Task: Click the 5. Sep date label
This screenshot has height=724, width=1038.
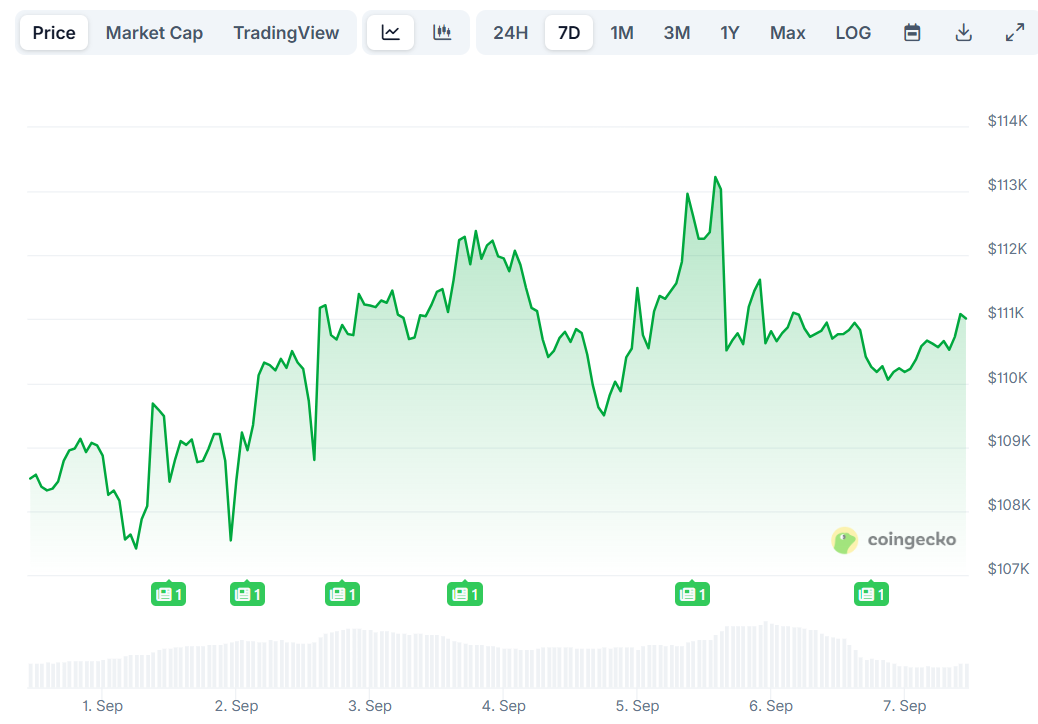Action: pyautogui.click(x=637, y=706)
